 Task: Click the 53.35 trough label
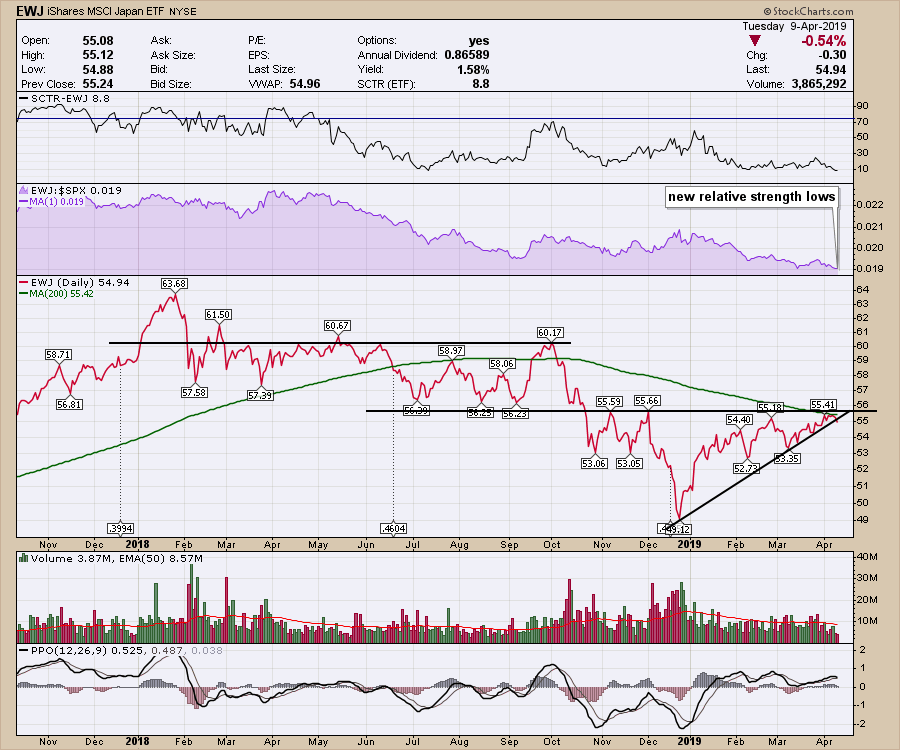(787, 458)
